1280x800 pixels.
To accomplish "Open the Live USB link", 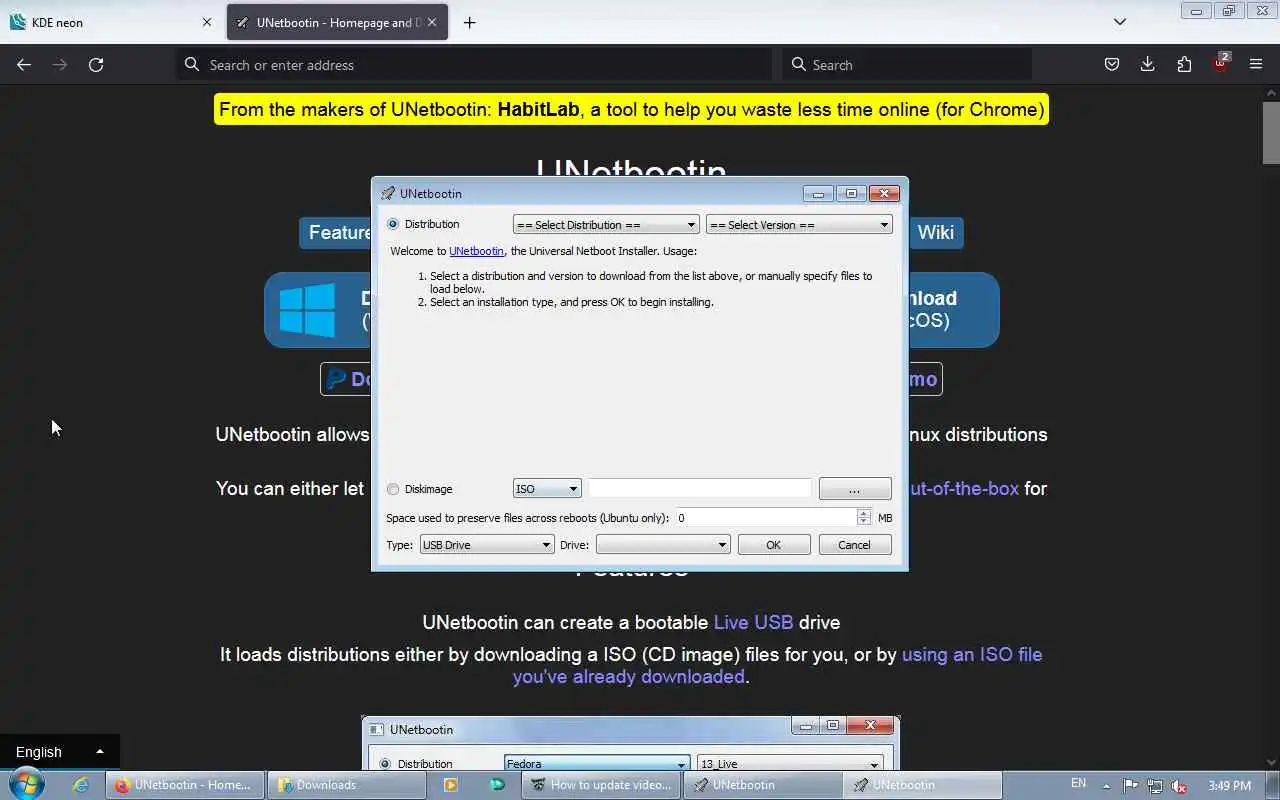I will click(x=753, y=622).
